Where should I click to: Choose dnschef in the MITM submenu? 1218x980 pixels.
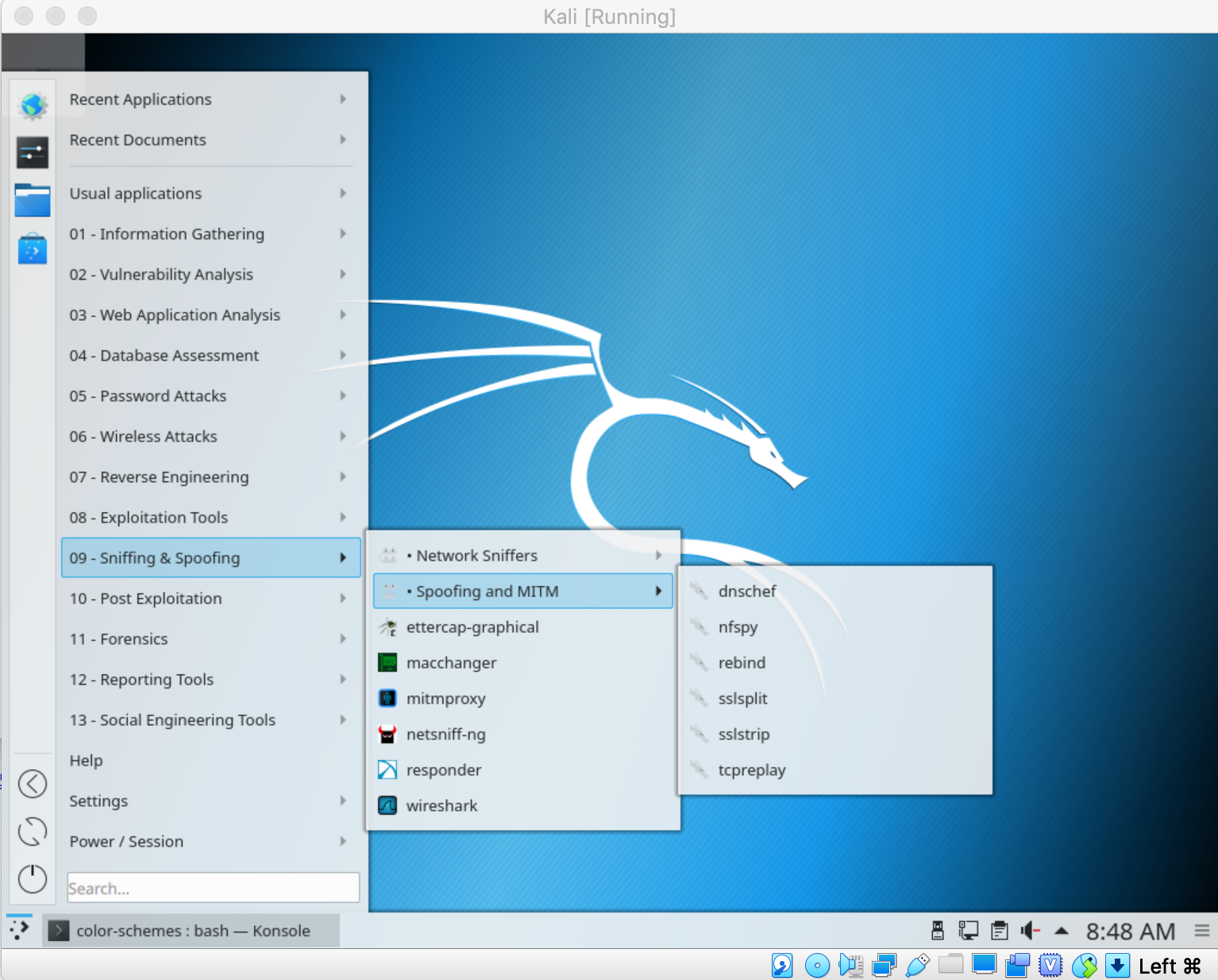(746, 592)
